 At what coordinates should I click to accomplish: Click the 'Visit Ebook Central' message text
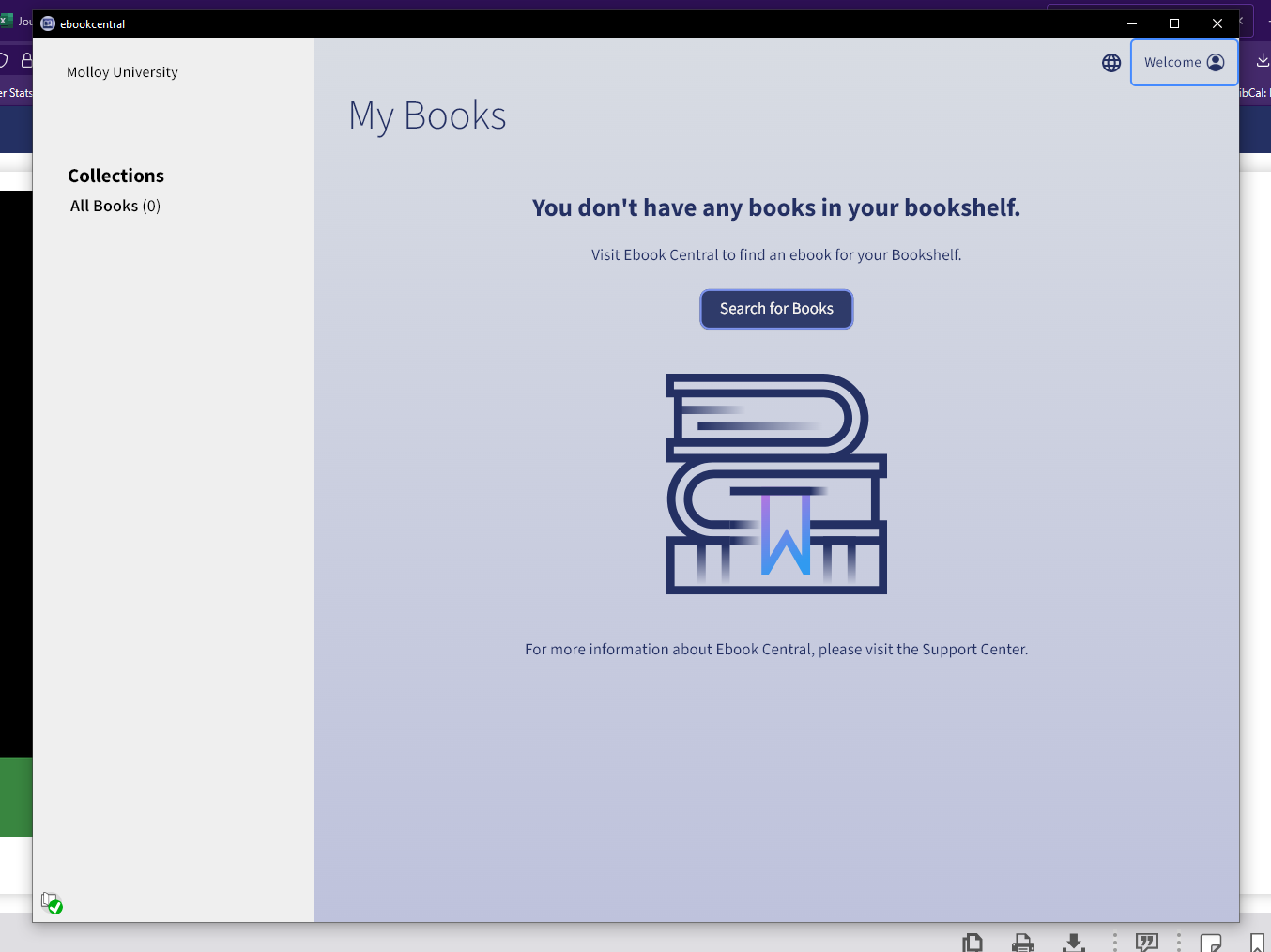point(776,254)
